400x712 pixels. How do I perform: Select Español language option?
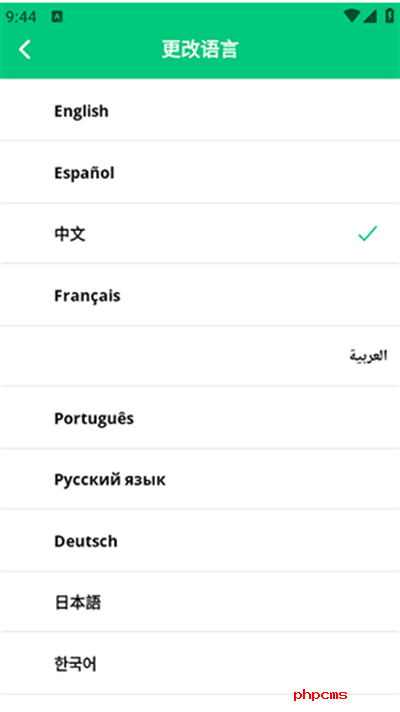pos(200,172)
